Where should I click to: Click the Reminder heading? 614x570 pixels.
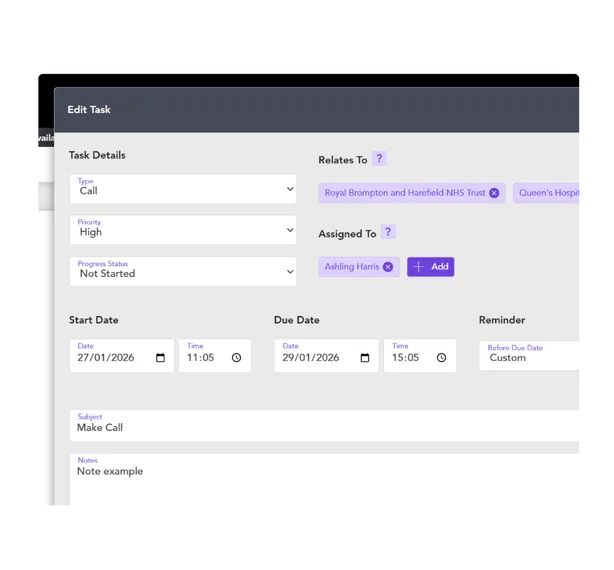pyautogui.click(x=502, y=320)
